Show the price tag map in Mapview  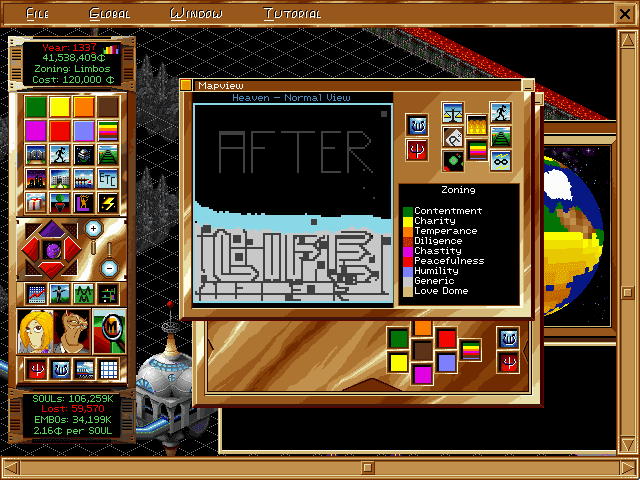(x=452, y=137)
